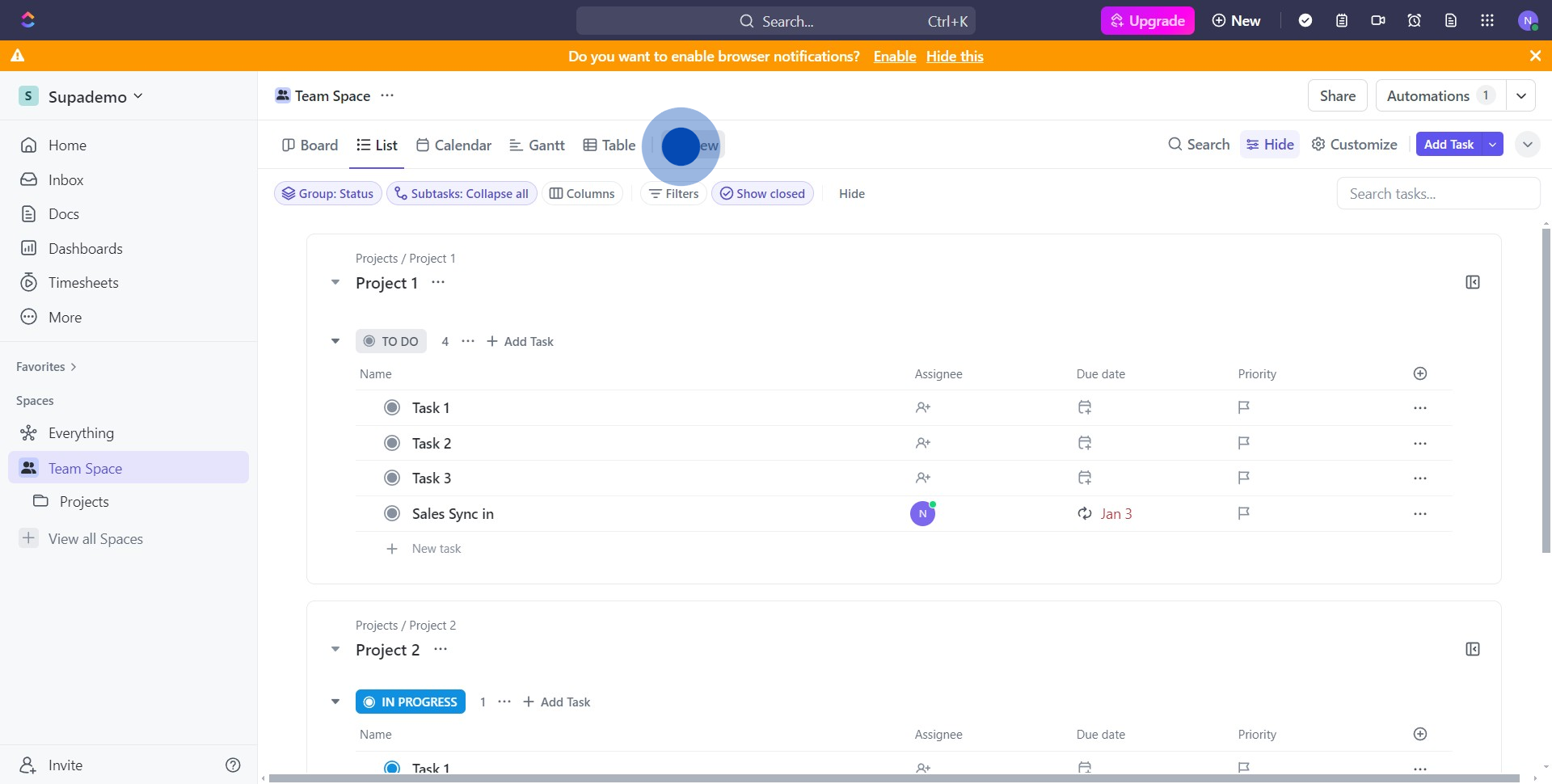Click the record clip camera icon

1378,21
